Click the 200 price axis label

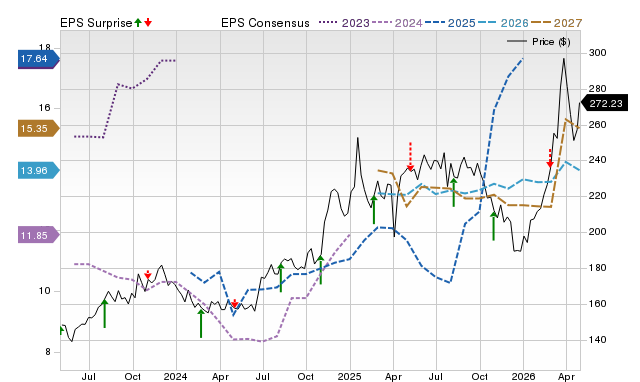pyautogui.click(x=598, y=232)
